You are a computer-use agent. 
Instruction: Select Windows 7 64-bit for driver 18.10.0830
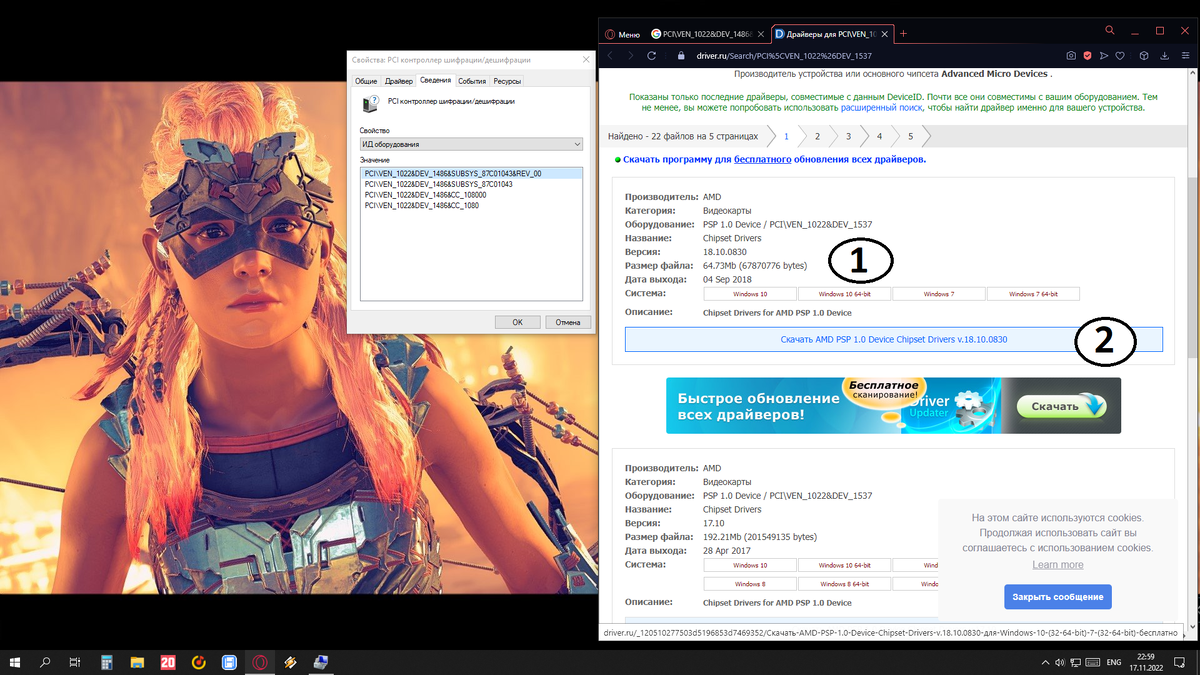tap(1033, 294)
